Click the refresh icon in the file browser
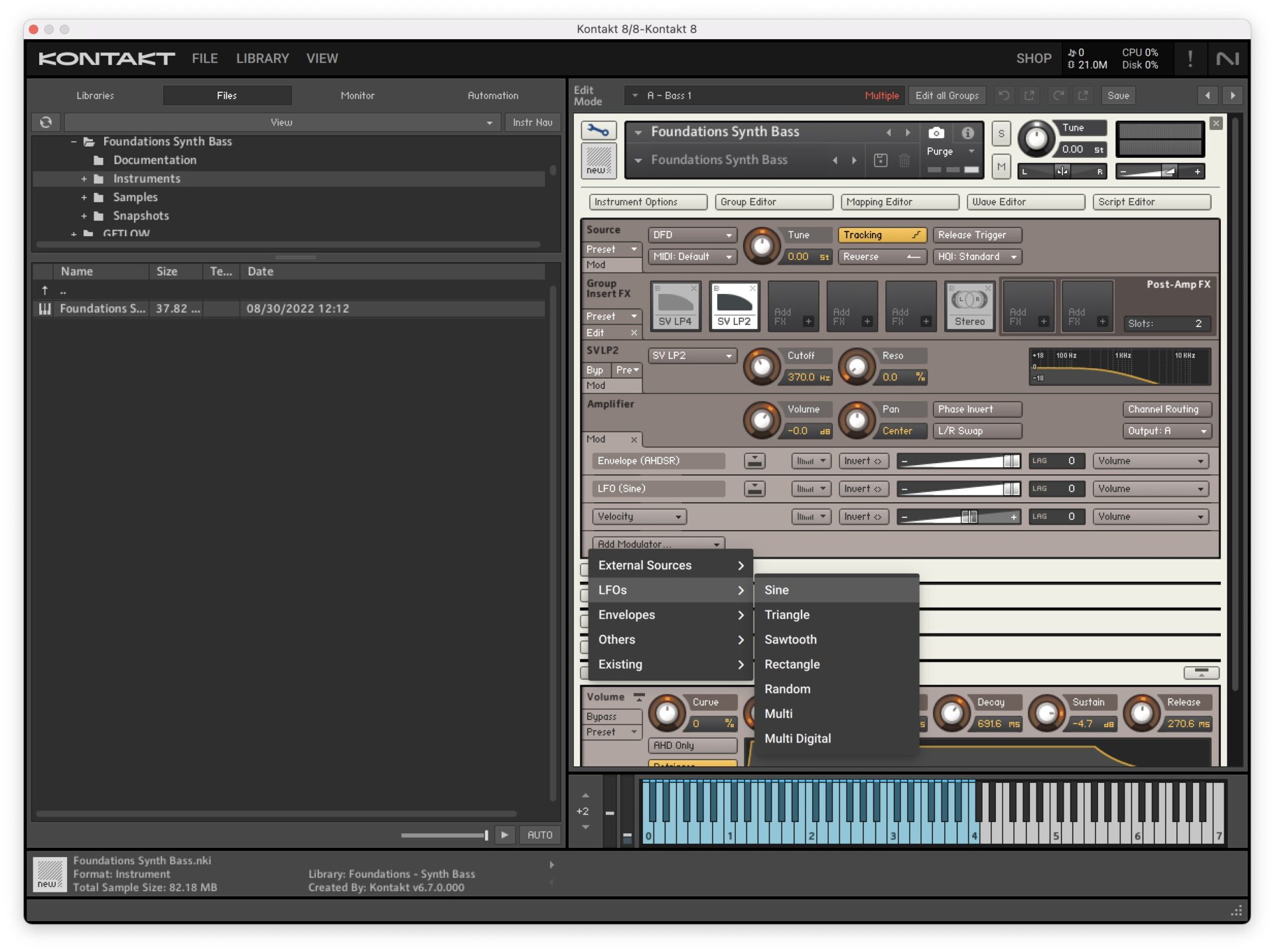Screen dimensions: 1274x952 click(x=46, y=121)
